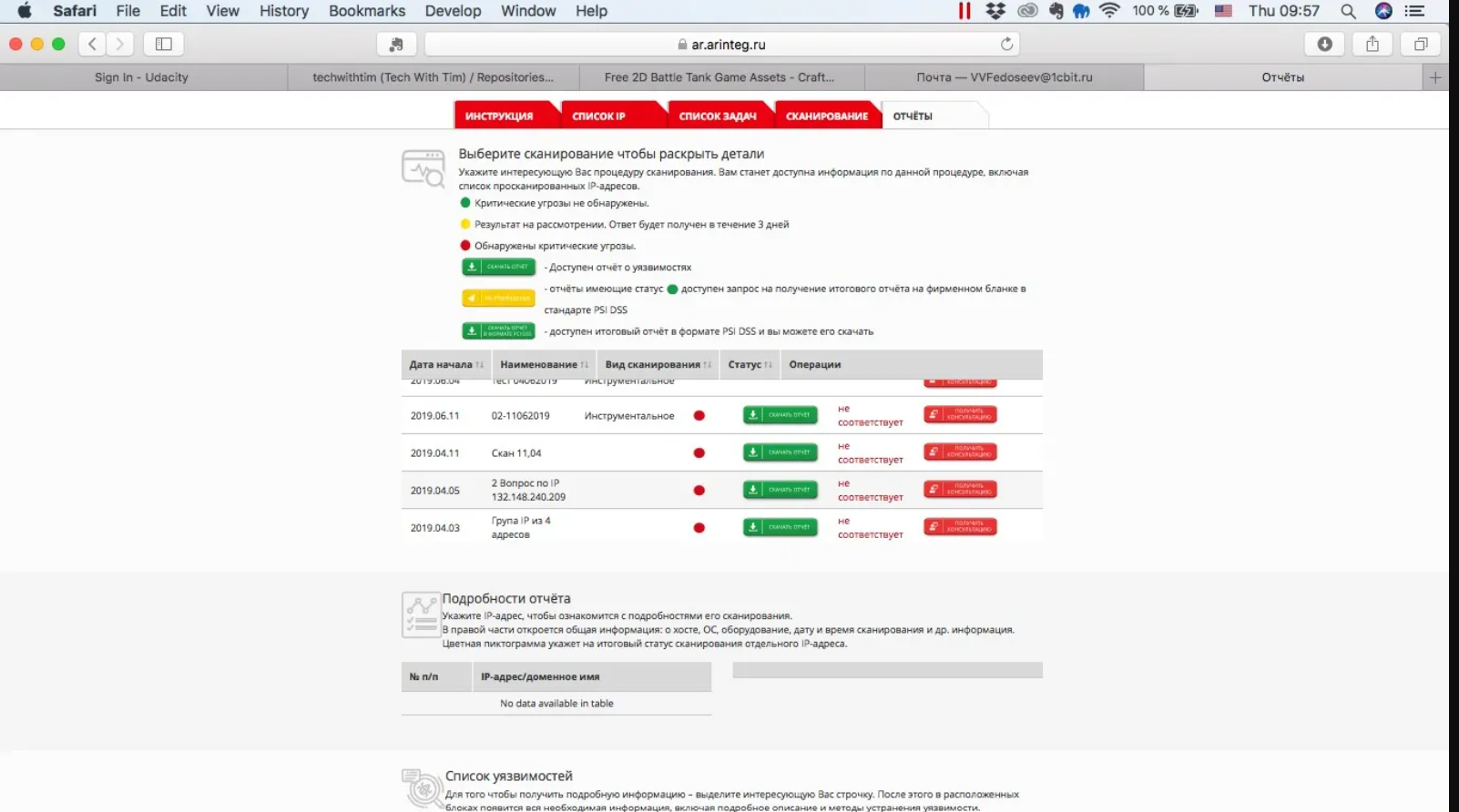The image size is (1459, 812).
Task: Click the red status dot for 2019.04.03
Action: click(x=699, y=528)
